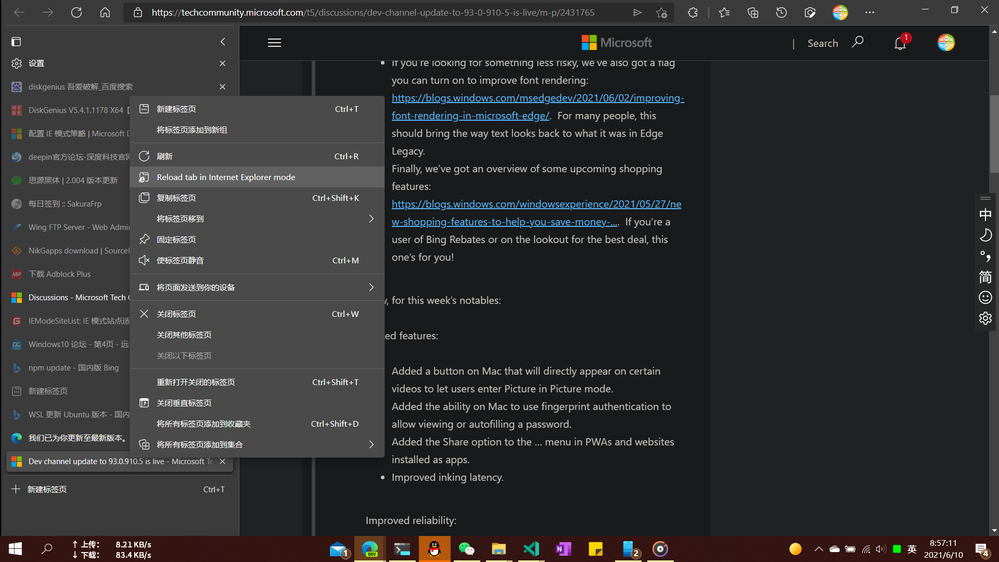The height and width of the screenshot is (562, 999).
Task: Show hidden tray icons chevron
Action: pos(819,549)
